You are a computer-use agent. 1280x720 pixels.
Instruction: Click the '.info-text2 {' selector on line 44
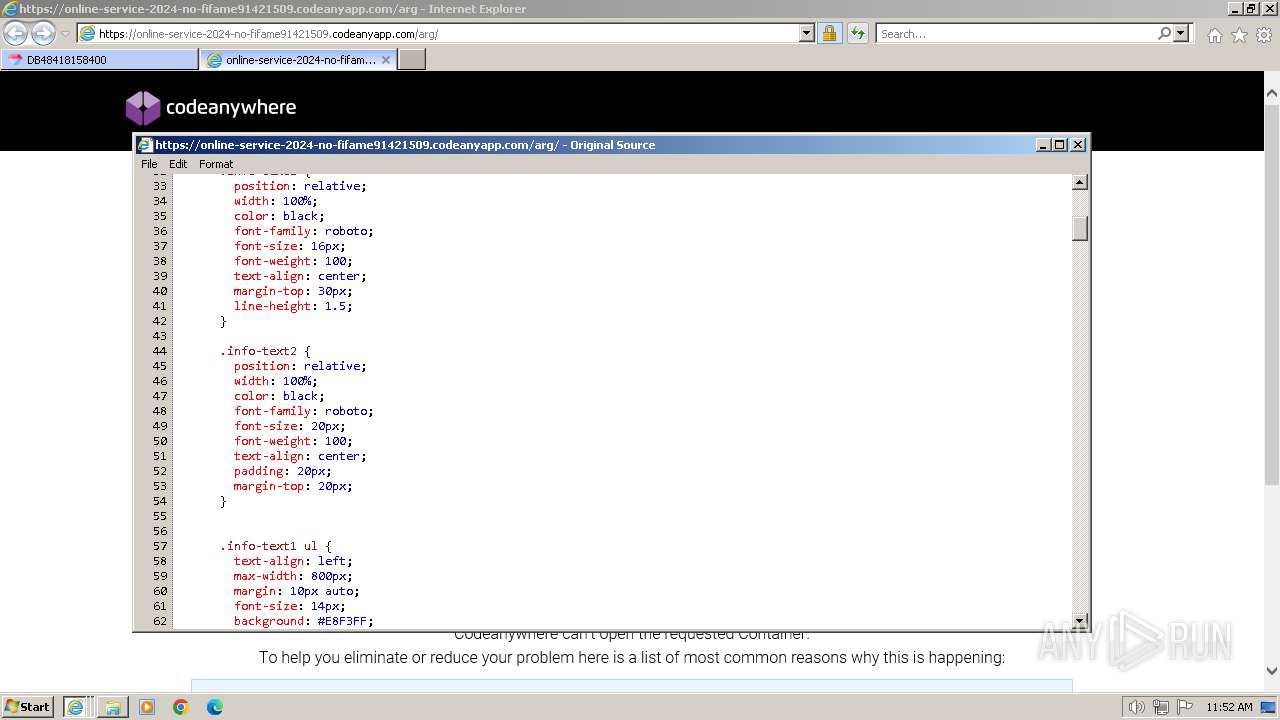(x=265, y=351)
